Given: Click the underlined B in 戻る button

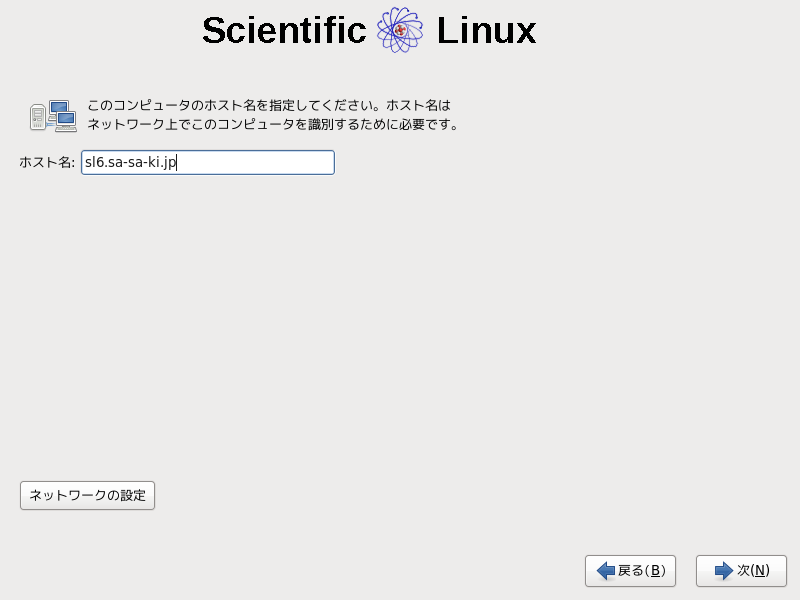Looking at the screenshot, I should pos(656,571).
